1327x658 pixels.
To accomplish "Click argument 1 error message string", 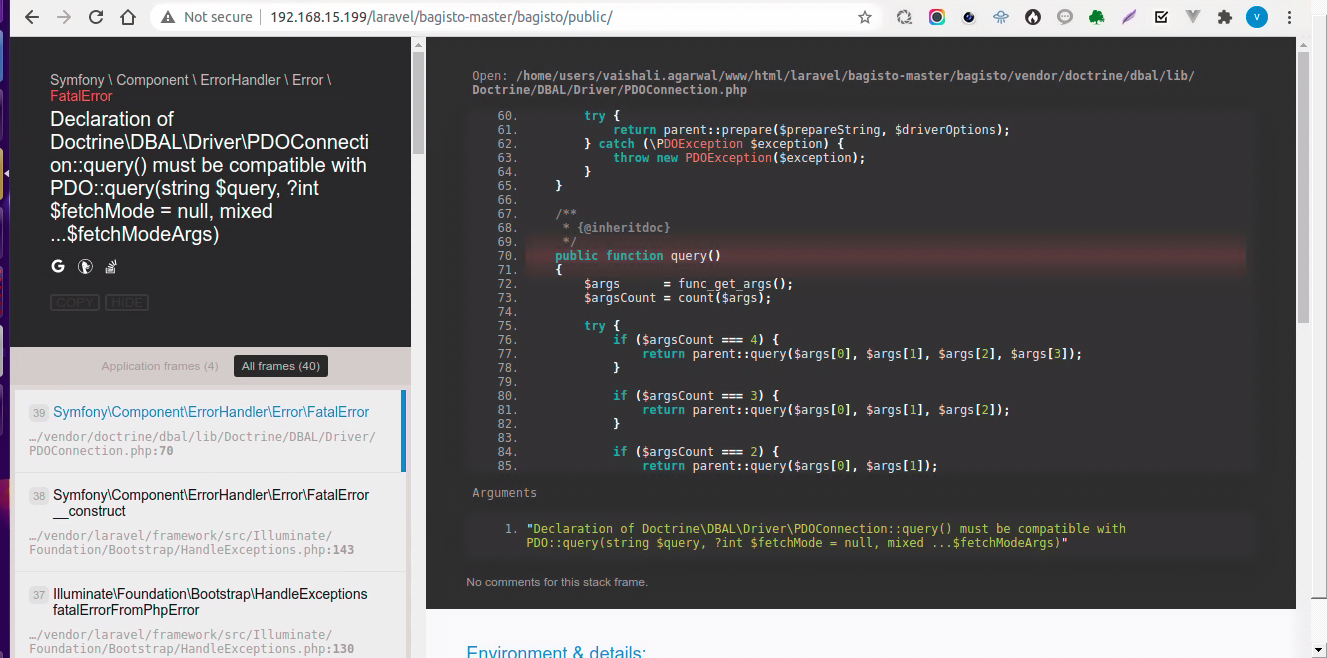I will click(x=826, y=536).
